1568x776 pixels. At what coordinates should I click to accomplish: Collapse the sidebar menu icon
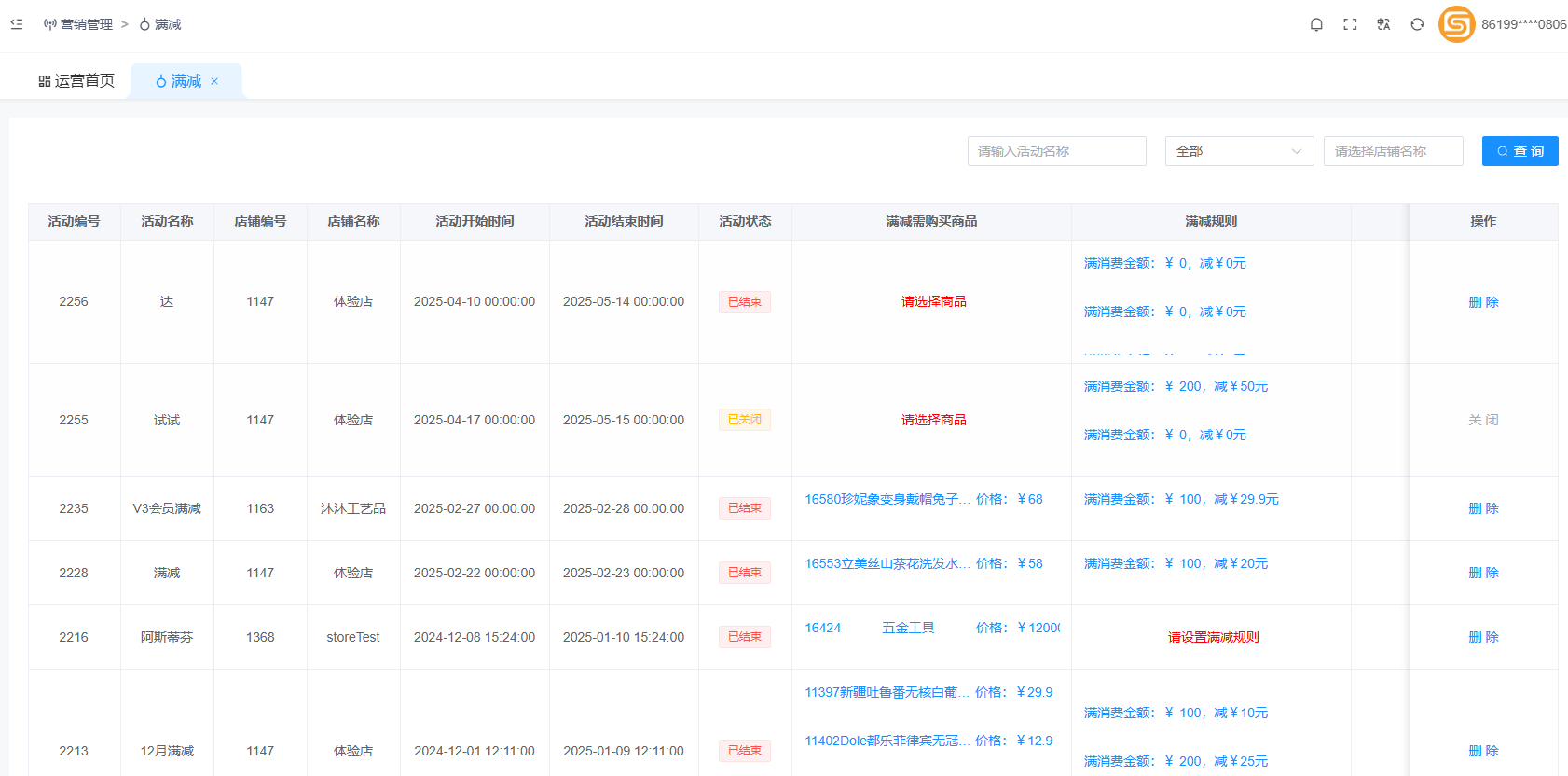coord(17,24)
